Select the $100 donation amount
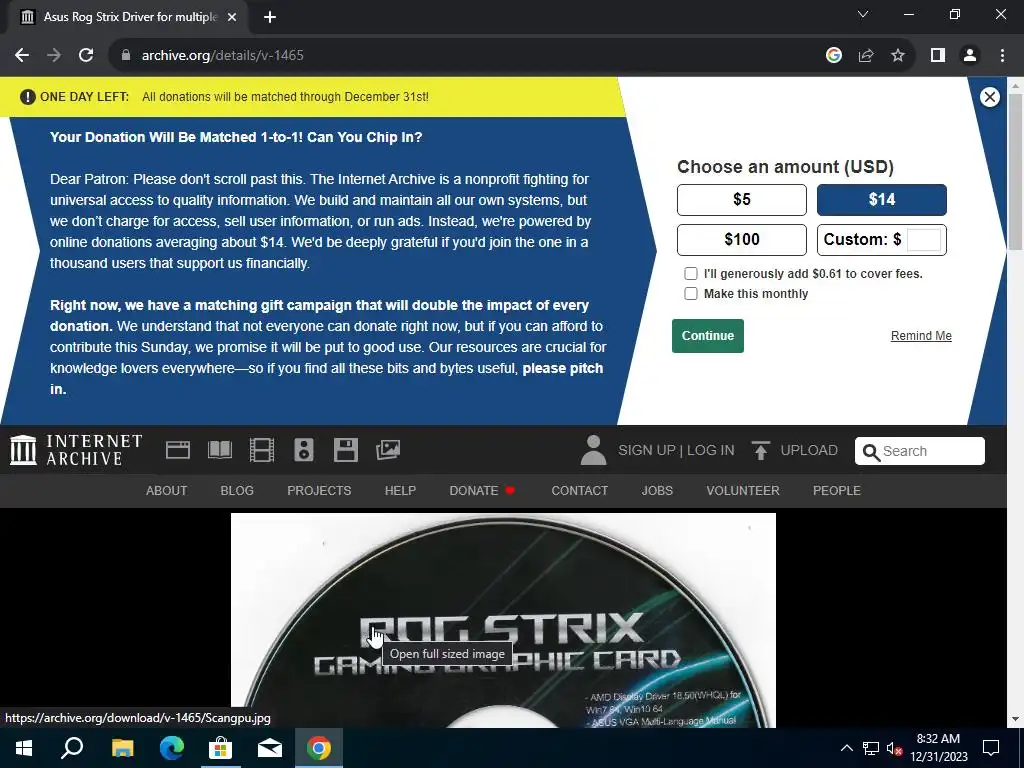 point(742,240)
